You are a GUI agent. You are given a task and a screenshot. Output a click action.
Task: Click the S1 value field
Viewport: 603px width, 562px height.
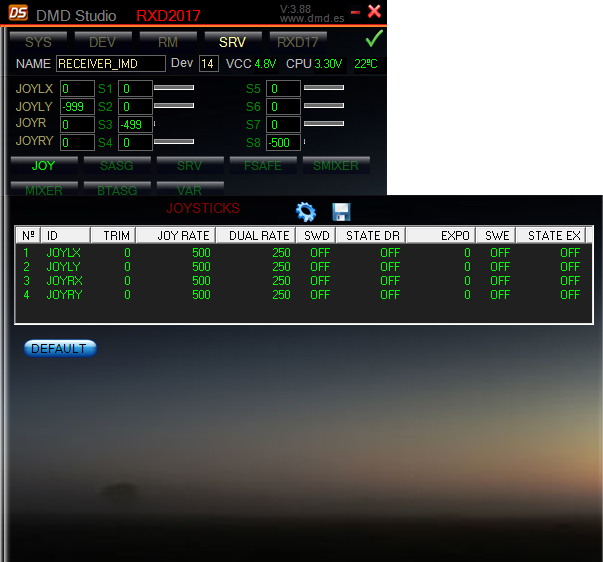tap(135, 88)
